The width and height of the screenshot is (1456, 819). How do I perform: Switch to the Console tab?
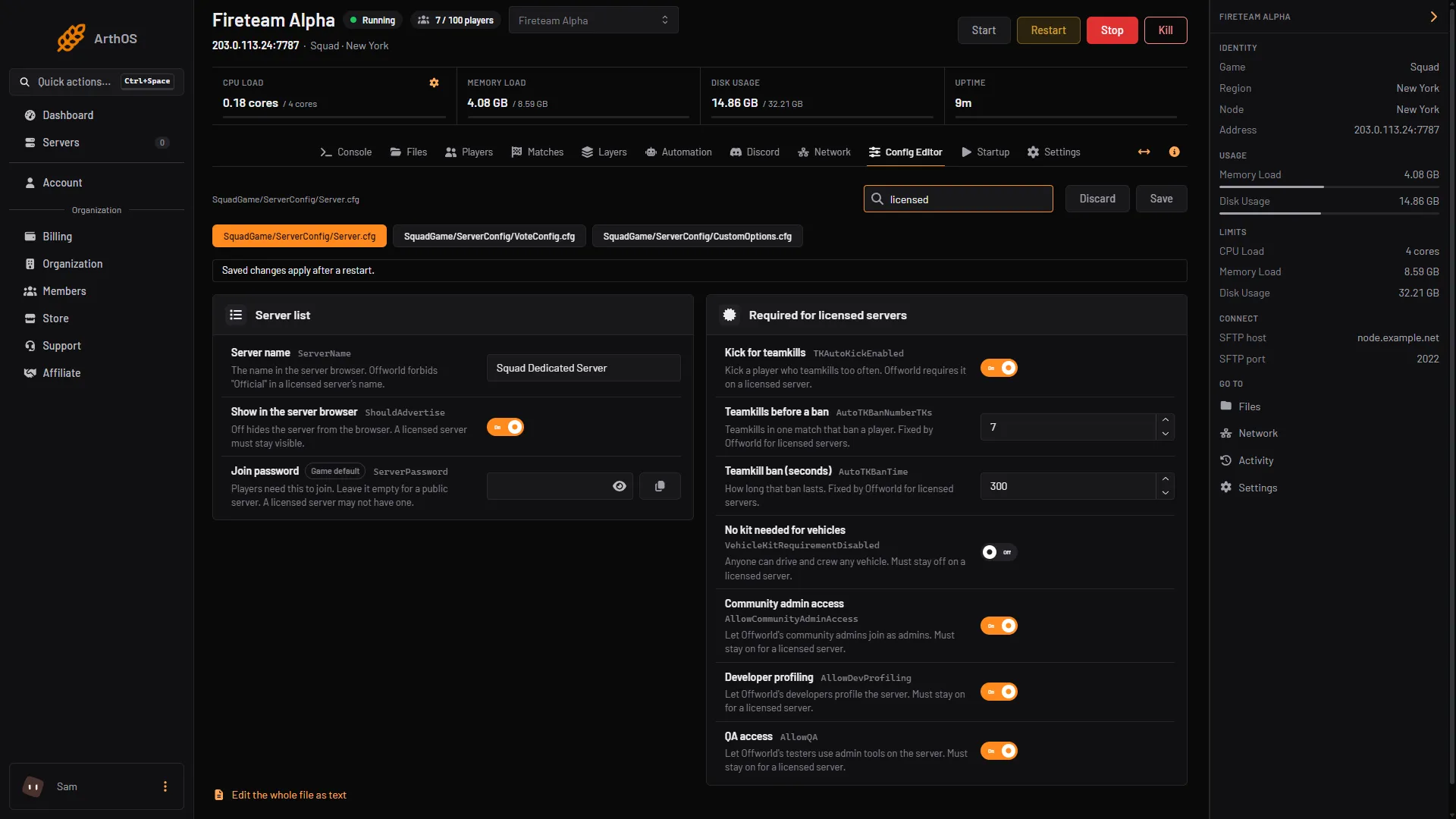coord(346,152)
